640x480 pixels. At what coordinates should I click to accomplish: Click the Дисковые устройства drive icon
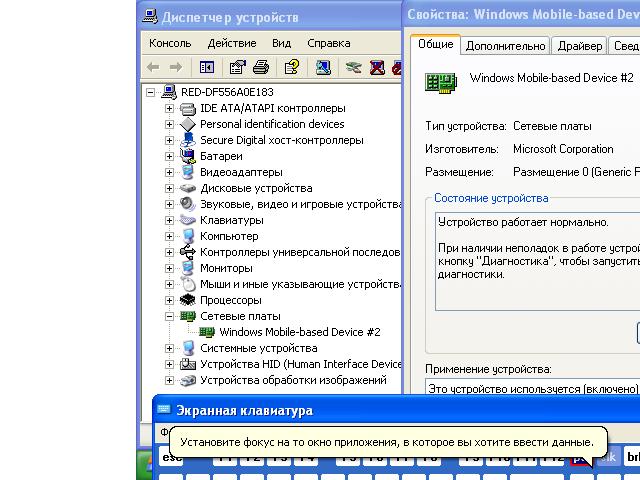pyautogui.click(x=188, y=189)
